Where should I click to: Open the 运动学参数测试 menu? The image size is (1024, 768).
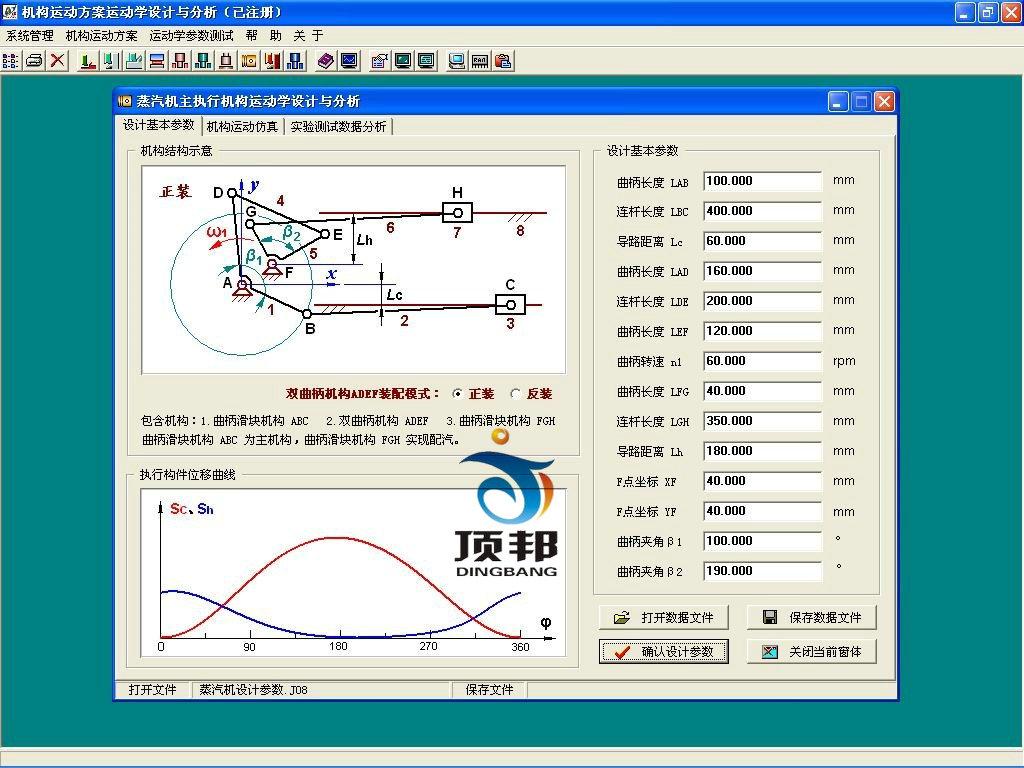(x=191, y=35)
